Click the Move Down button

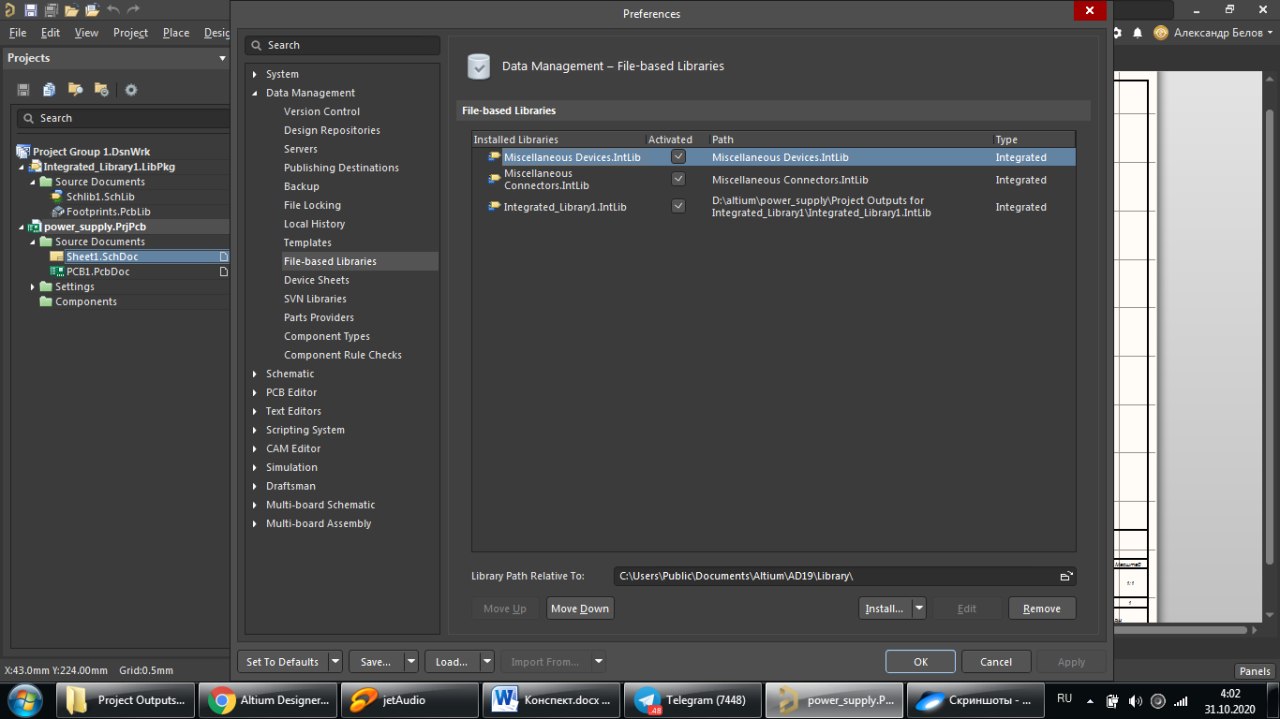tap(580, 608)
